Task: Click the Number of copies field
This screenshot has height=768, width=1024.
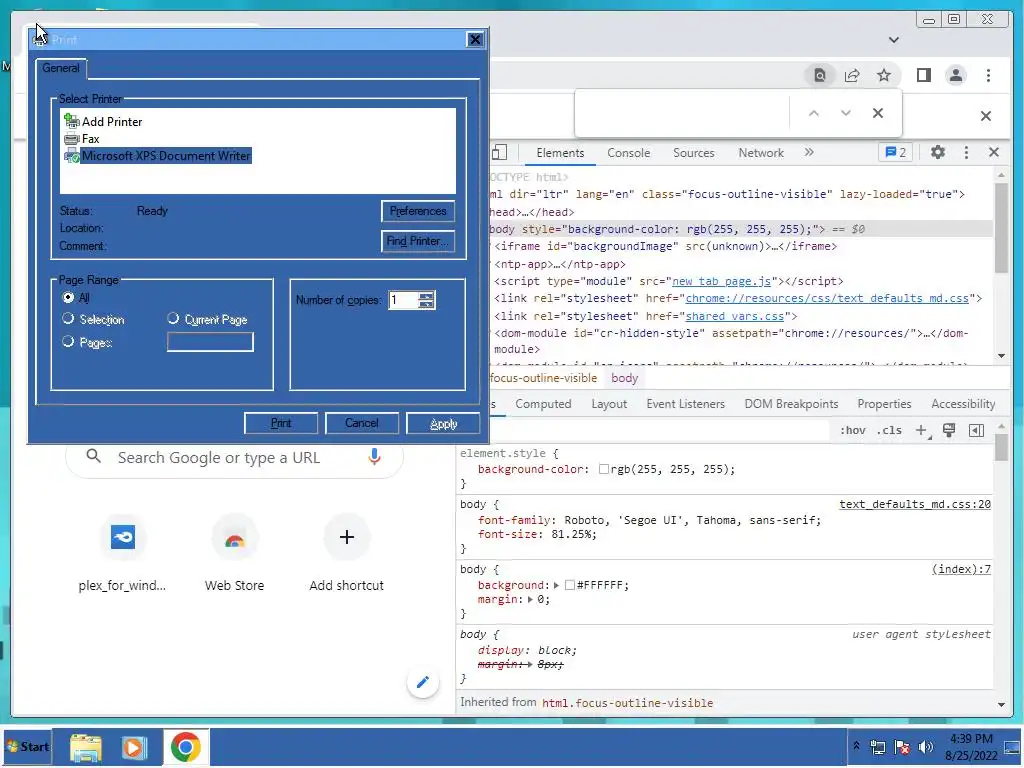Action: 404,300
